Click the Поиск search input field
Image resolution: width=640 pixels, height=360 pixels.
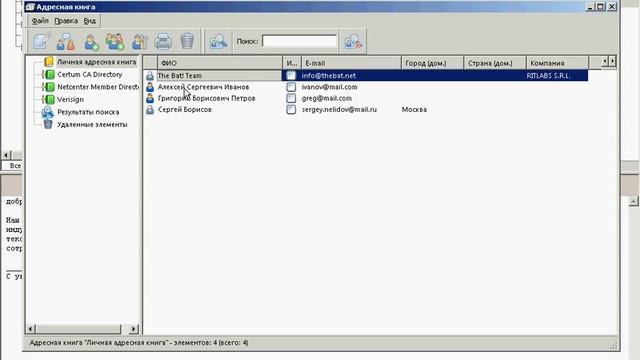click(x=300, y=41)
